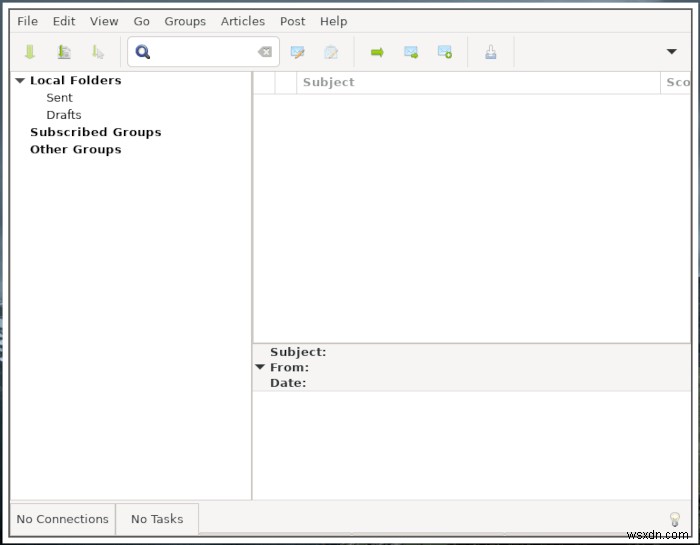
Task: Focus the group search input field
Action: point(204,52)
